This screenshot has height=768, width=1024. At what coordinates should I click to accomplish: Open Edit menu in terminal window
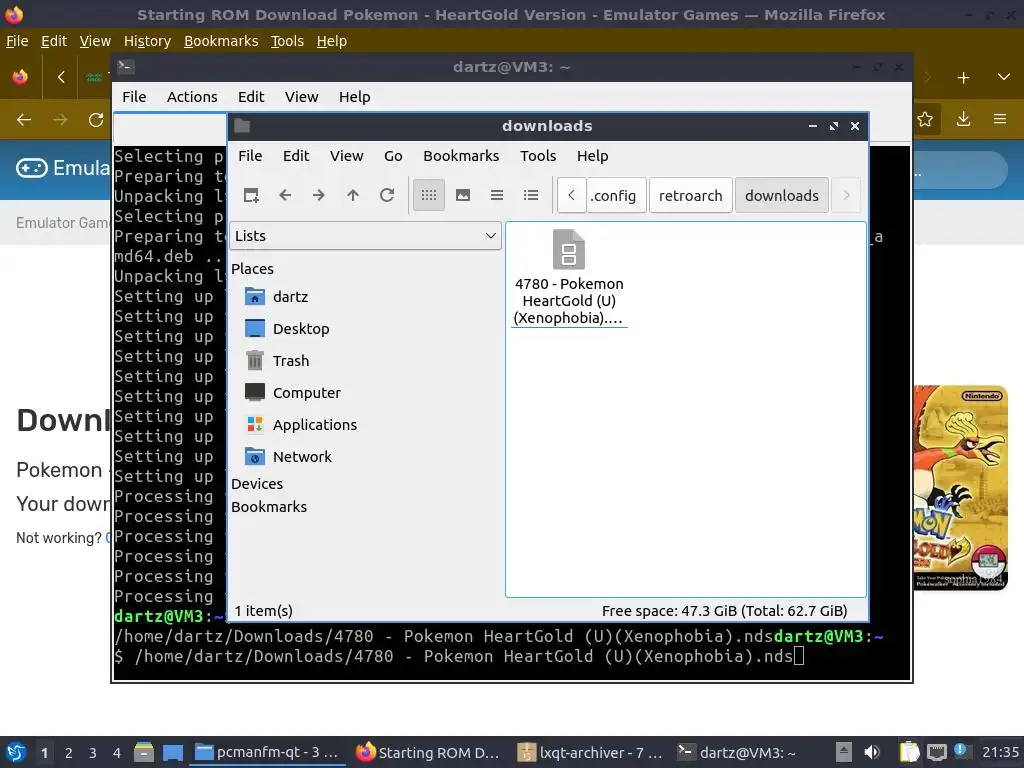251,97
